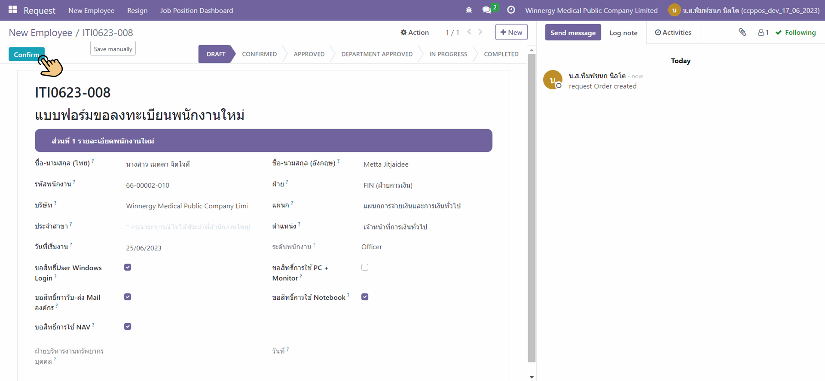Create a record with New button
825x381 pixels.
[x=511, y=32]
